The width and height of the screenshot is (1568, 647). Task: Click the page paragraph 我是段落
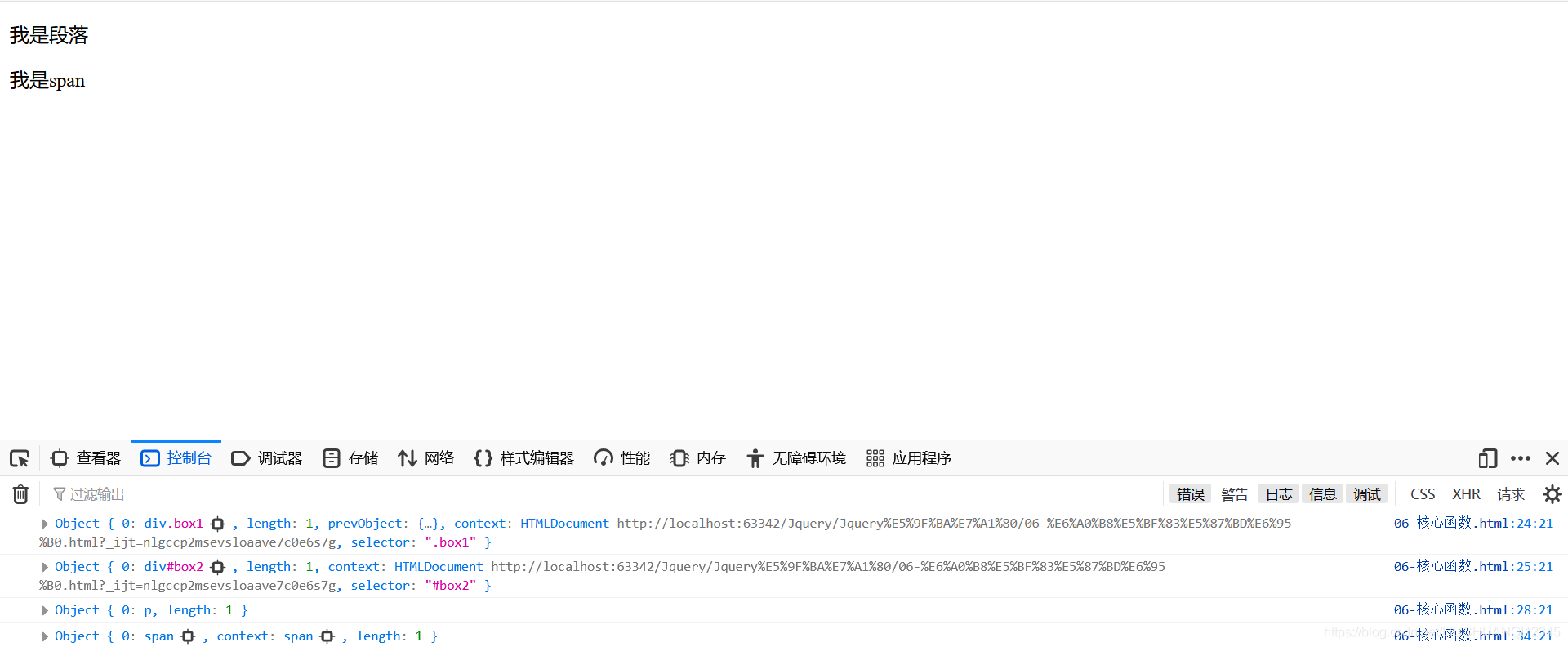pyautogui.click(x=49, y=35)
